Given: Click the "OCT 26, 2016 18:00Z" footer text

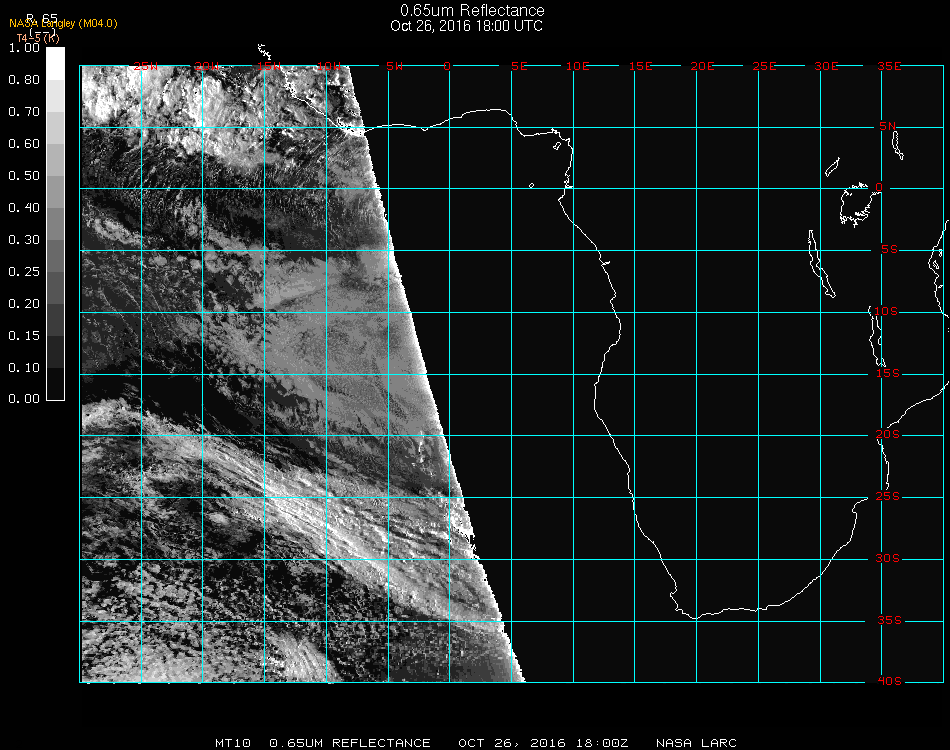Looking at the screenshot, I should click(543, 743).
